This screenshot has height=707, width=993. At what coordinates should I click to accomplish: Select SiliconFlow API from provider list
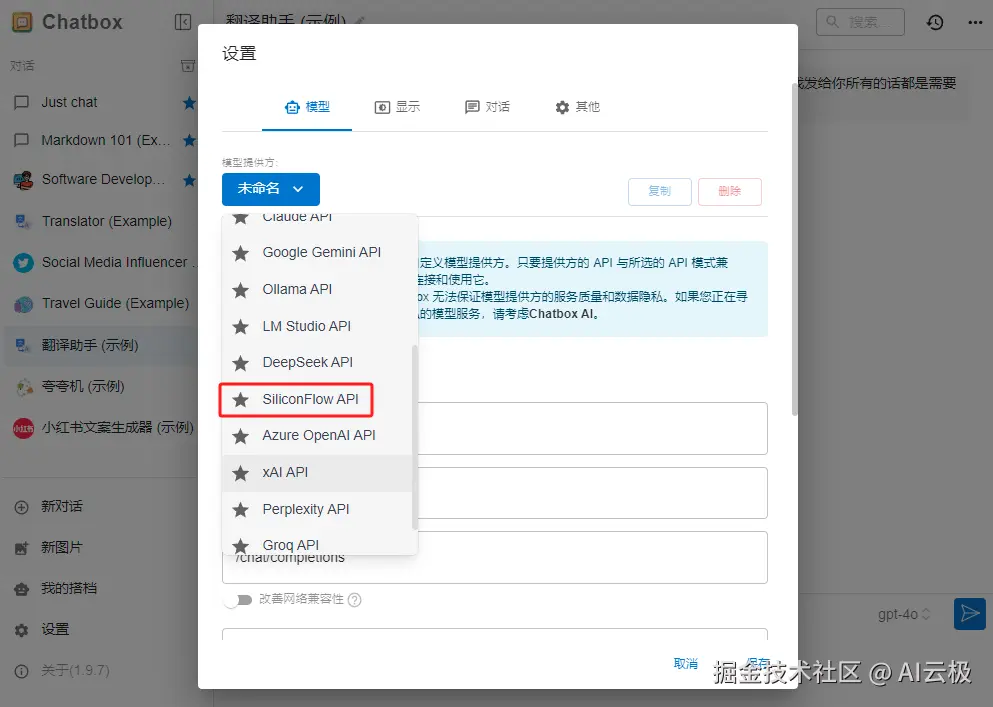click(317, 400)
